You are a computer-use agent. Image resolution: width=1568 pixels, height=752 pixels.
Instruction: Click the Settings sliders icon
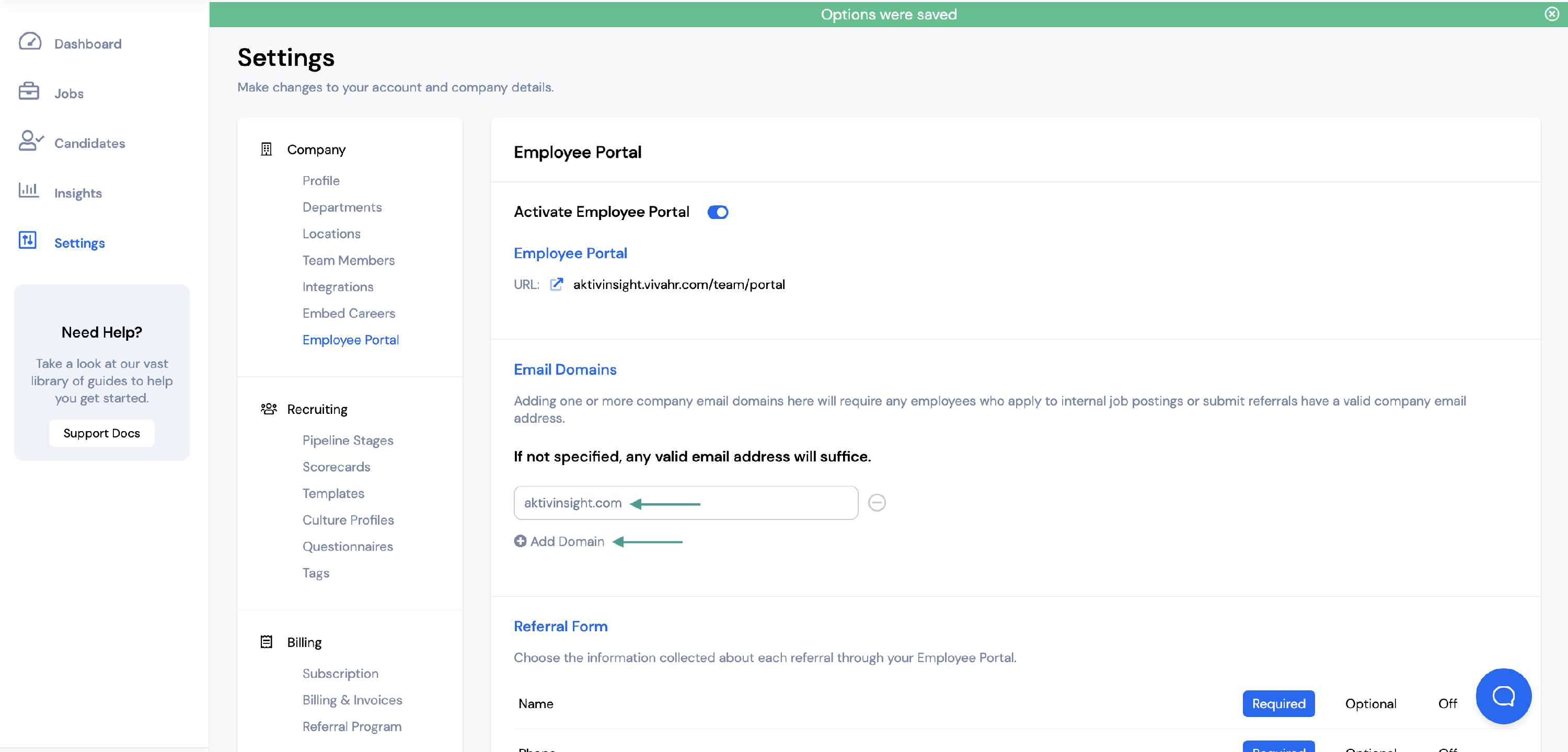click(27, 240)
